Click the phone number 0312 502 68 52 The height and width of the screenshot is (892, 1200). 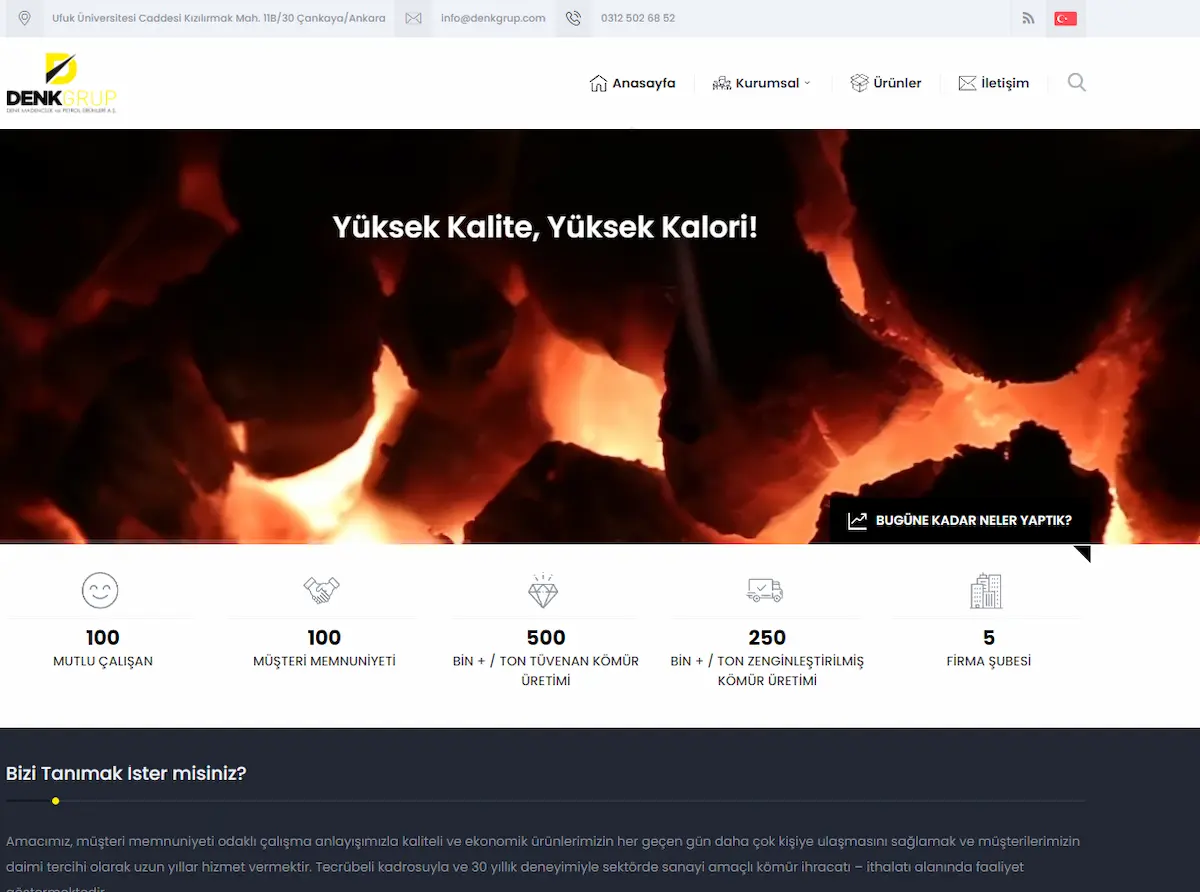[638, 18]
